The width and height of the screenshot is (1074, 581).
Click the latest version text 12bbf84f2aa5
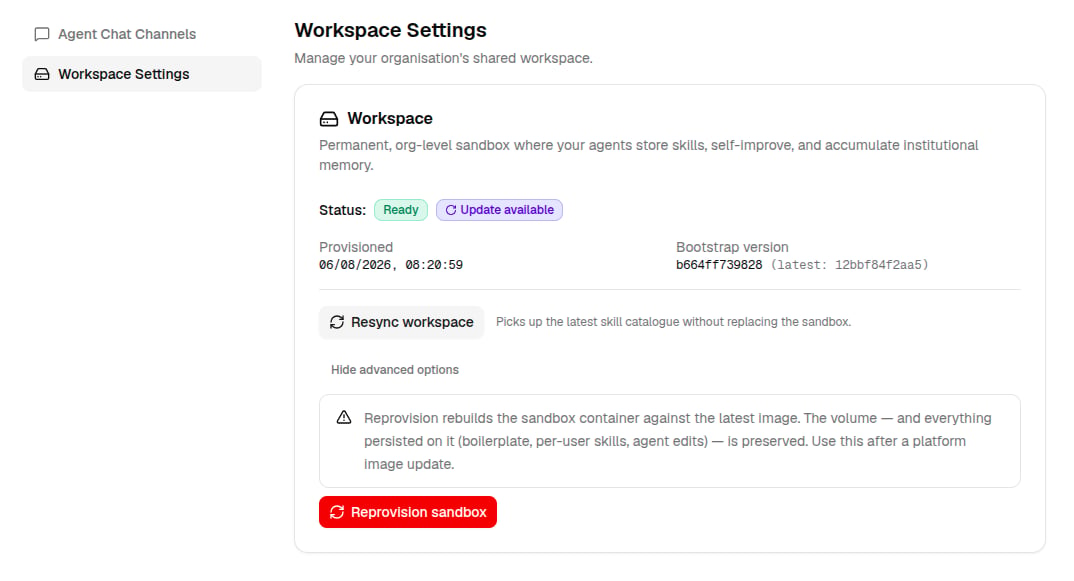879,265
